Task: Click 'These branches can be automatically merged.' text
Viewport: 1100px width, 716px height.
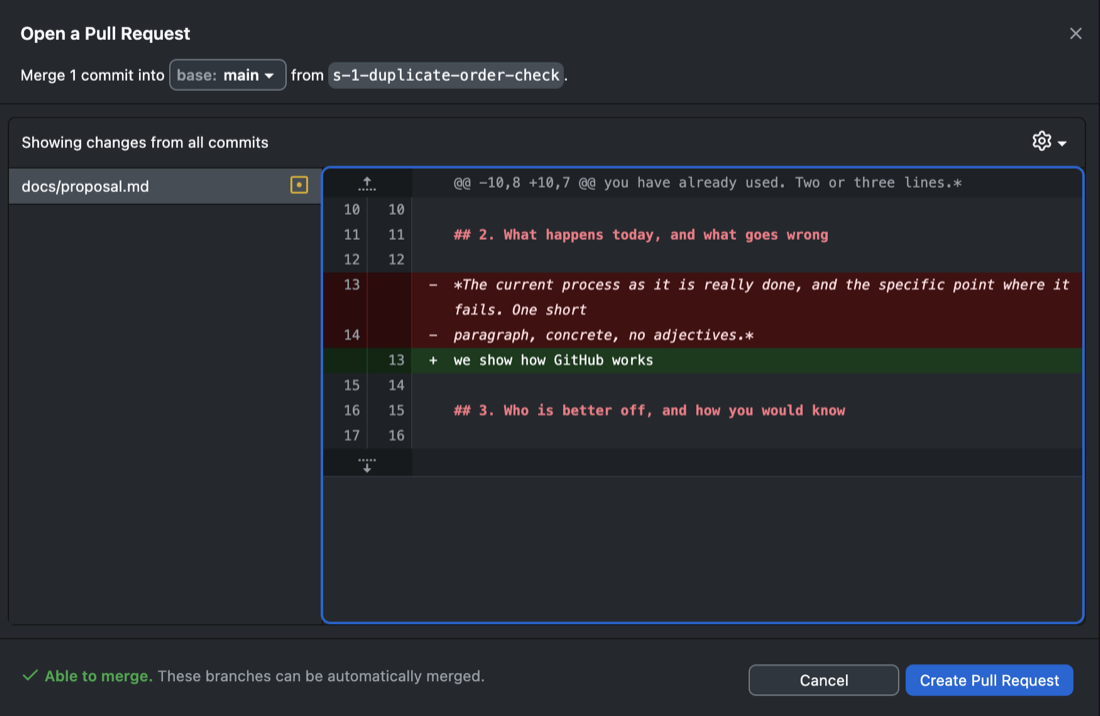Action: [x=321, y=676]
